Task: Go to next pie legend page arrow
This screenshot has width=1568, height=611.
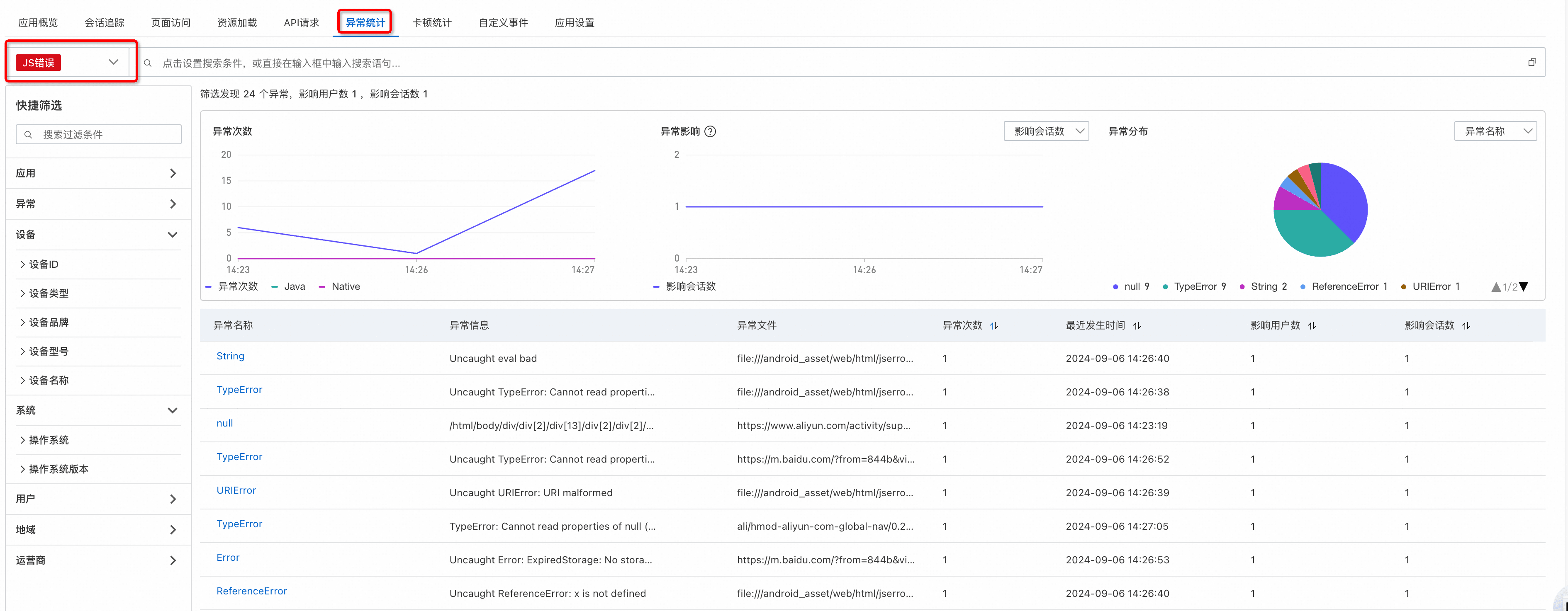Action: 1524,286
